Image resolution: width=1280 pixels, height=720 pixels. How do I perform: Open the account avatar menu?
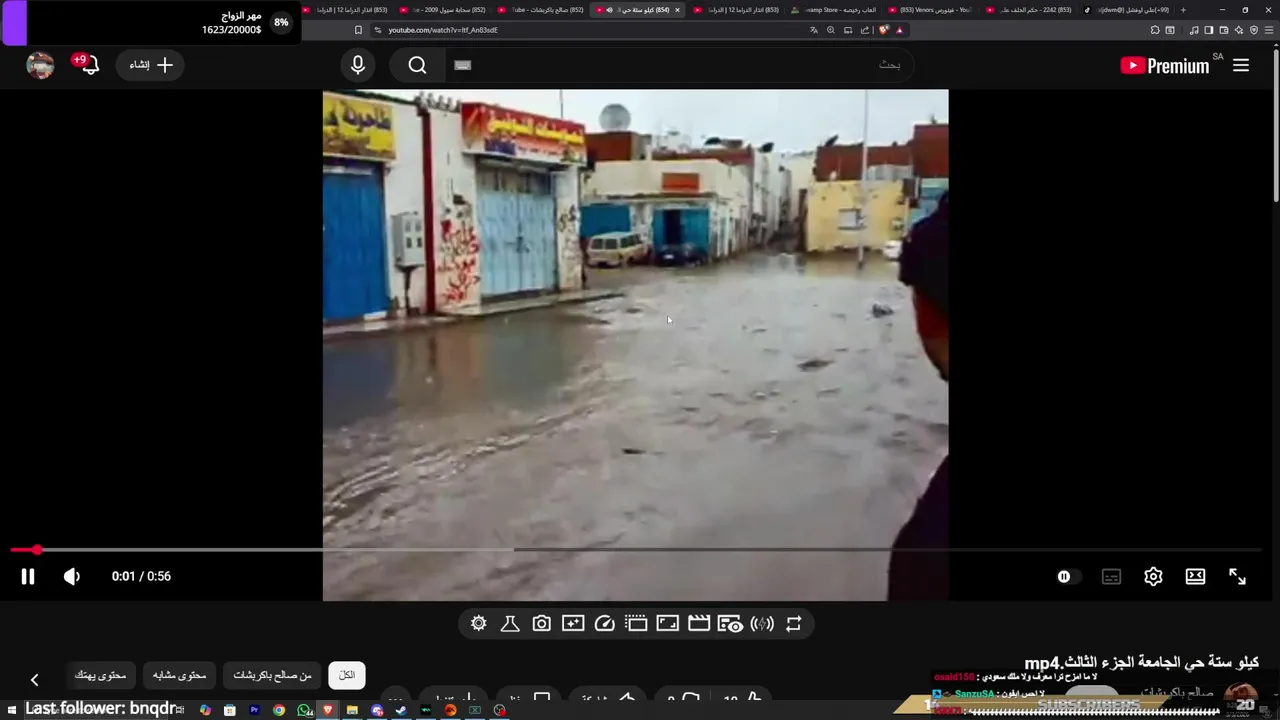[40, 65]
